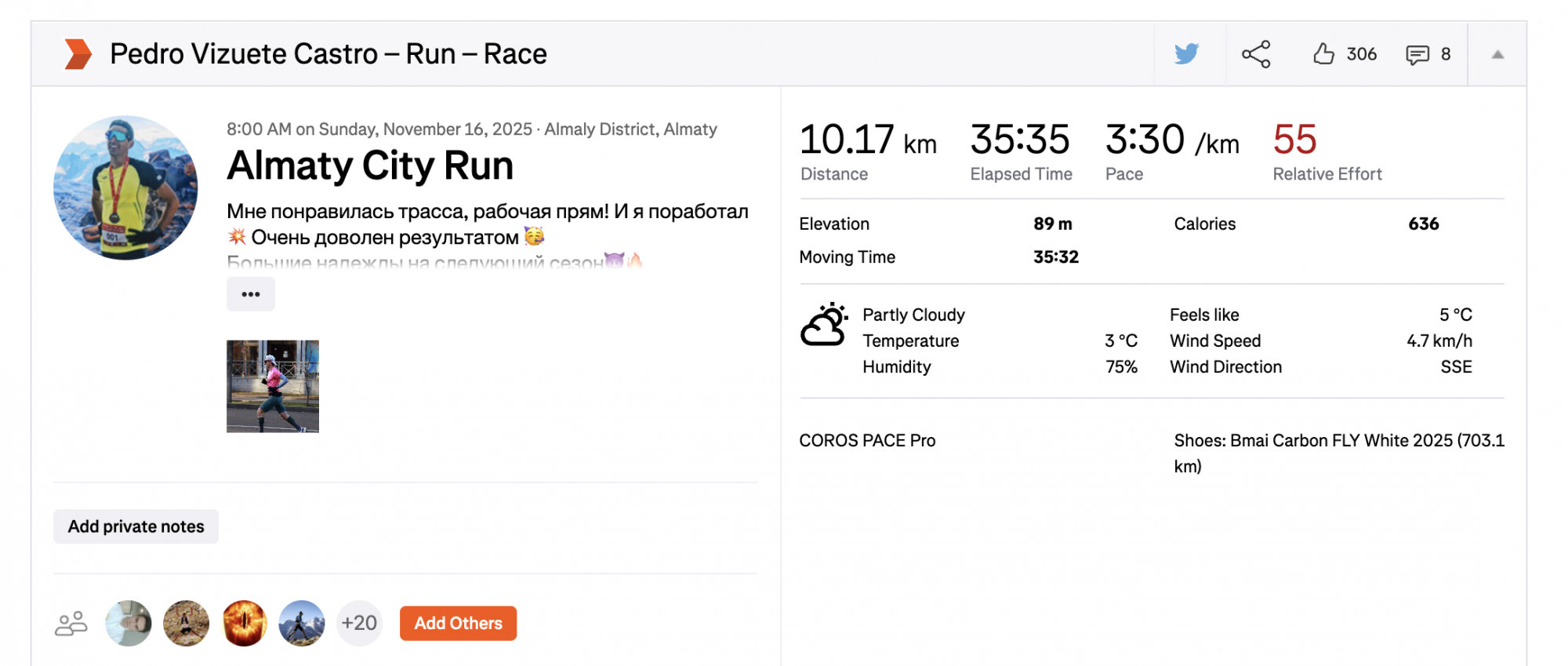Image resolution: width=1568 pixels, height=666 pixels.
Task: Open the Bmai Carbon FLY shoes entry
Action: (1338, 441)
